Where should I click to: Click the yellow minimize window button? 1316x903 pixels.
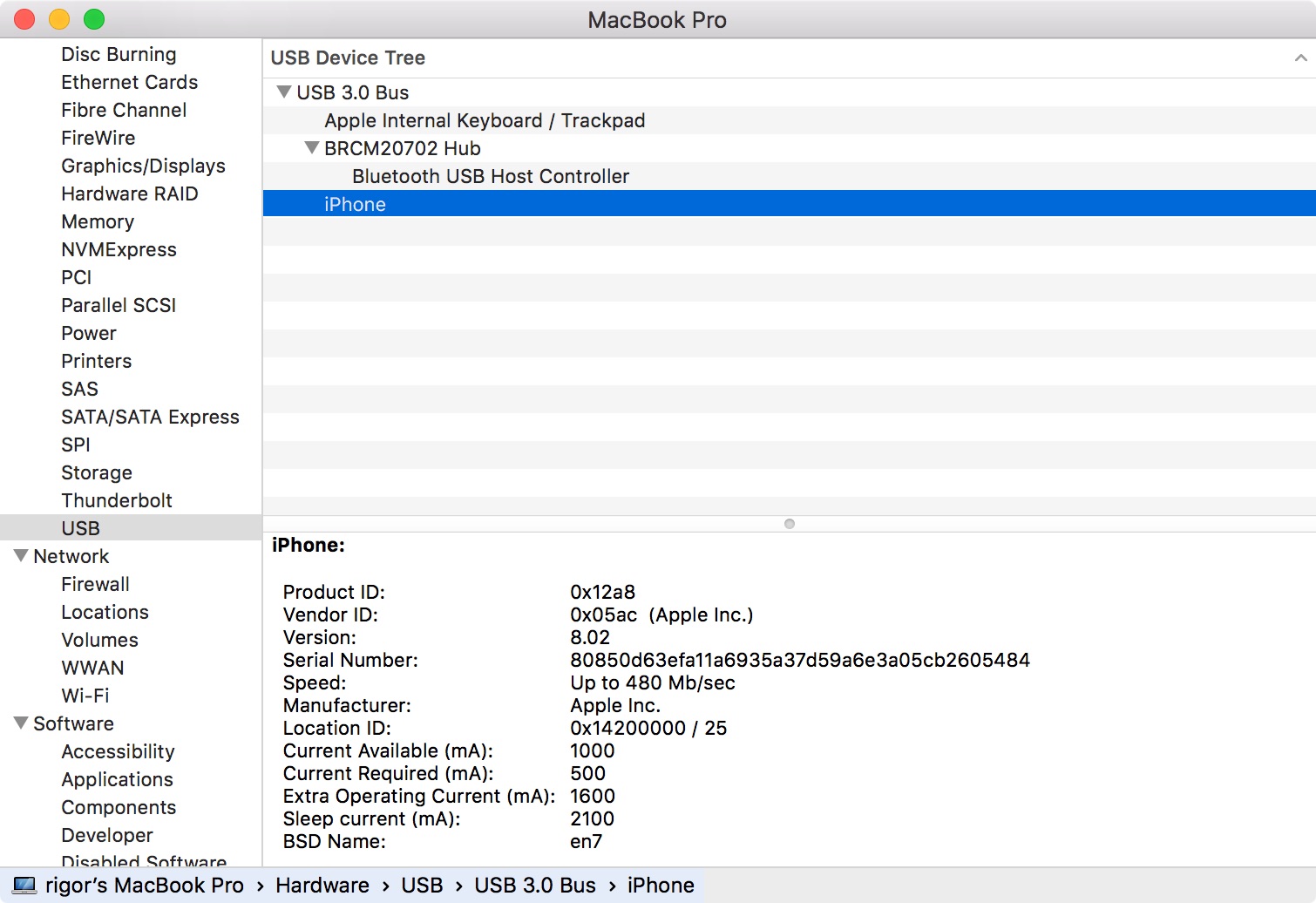click(x=59, y=19)
